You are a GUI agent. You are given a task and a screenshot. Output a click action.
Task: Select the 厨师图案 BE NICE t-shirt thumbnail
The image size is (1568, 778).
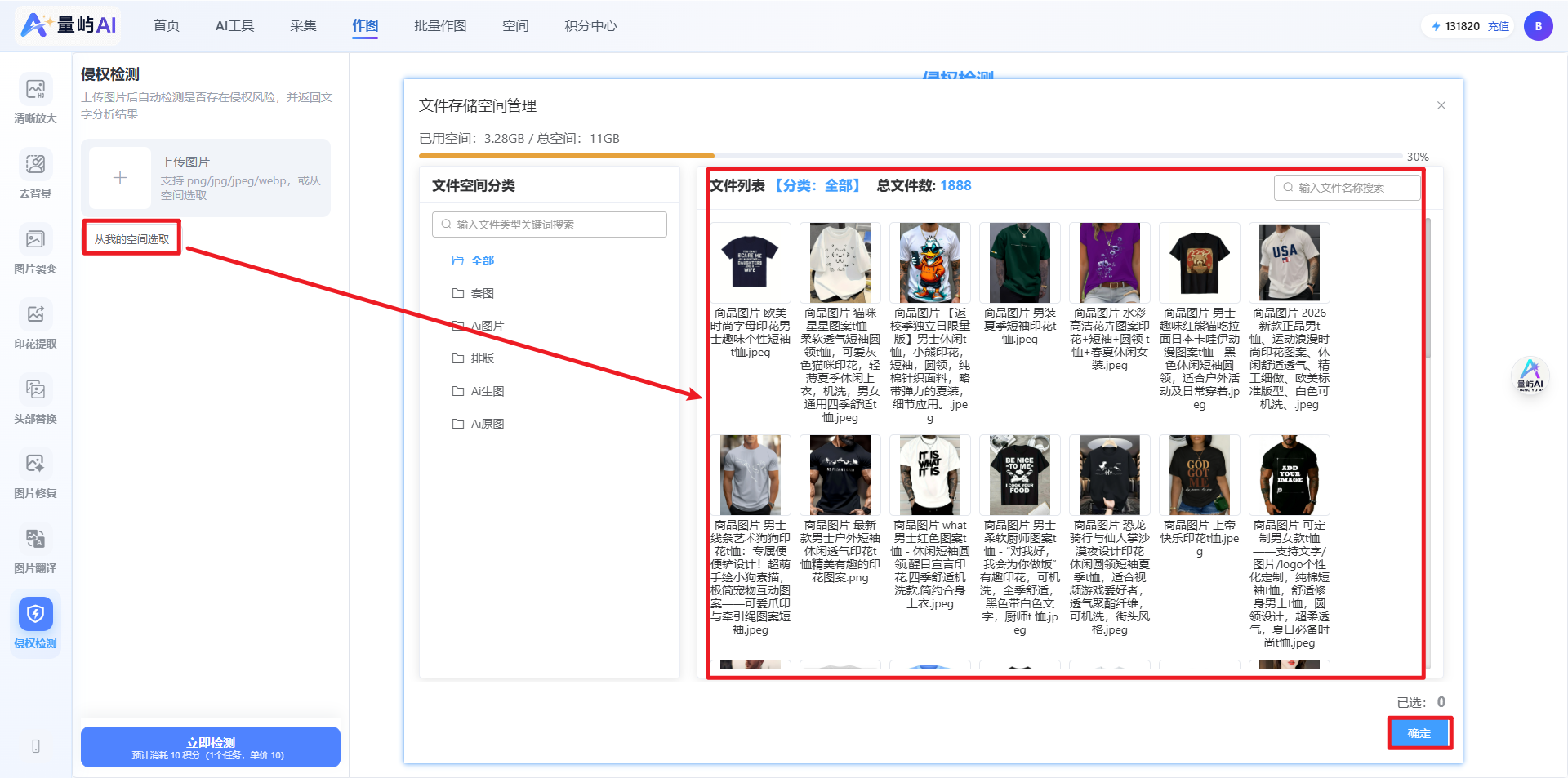pyautogui.click(x=1020, y=475)
